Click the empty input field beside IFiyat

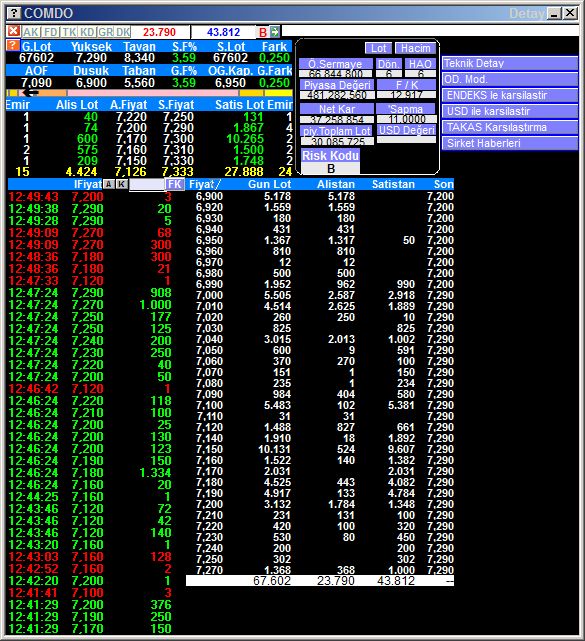pyautogui.click(x=147, y=184)
